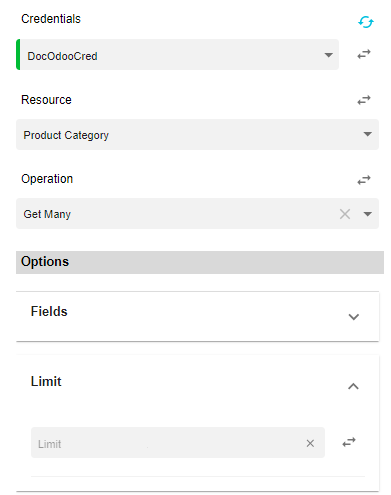Clear the Limit input value
The width and height of the screenshot is (391, 495).
click(310, 443)
